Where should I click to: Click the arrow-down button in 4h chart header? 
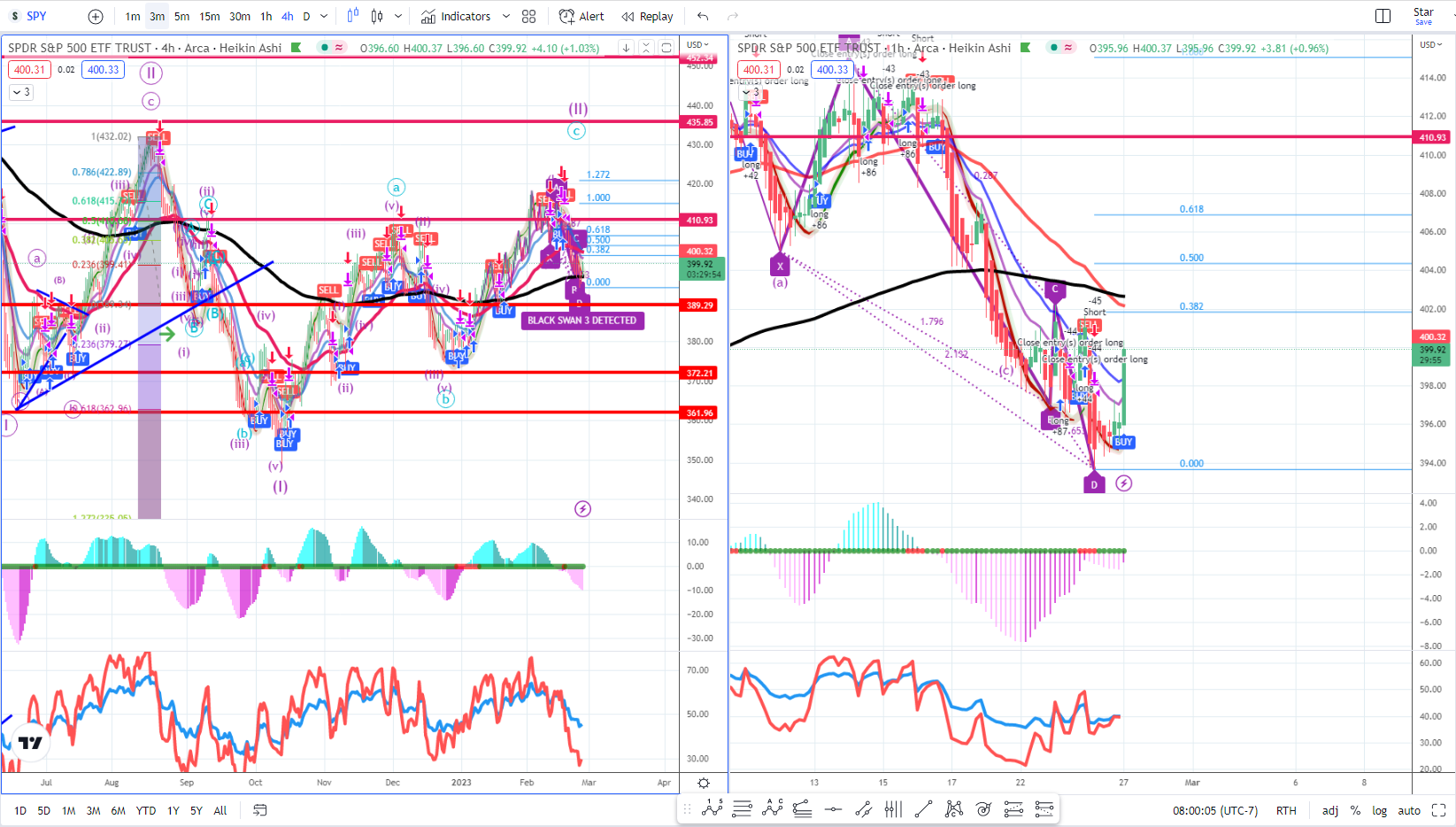coord(626,48)
